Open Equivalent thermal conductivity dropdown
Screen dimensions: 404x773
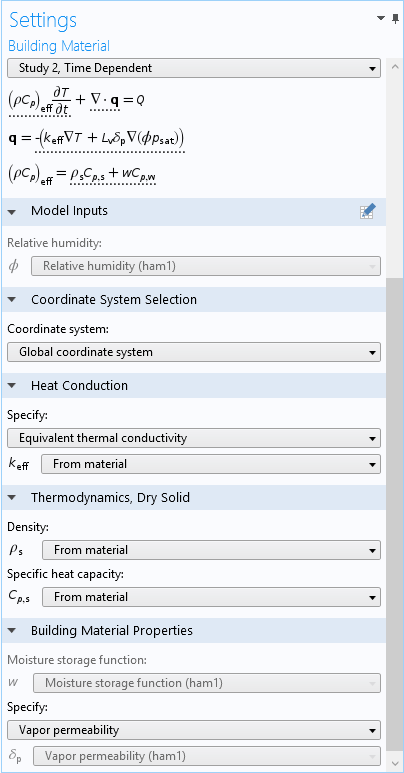pos(194,438)
